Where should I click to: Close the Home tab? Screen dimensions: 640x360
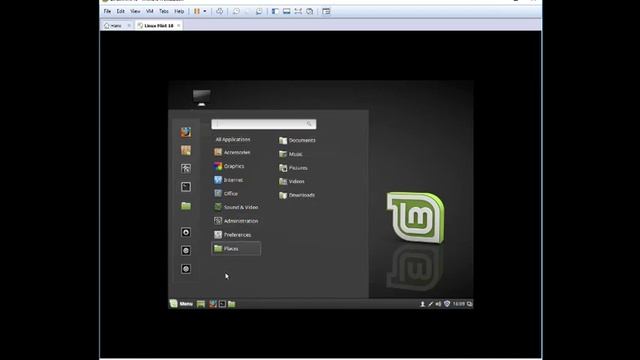129,26
